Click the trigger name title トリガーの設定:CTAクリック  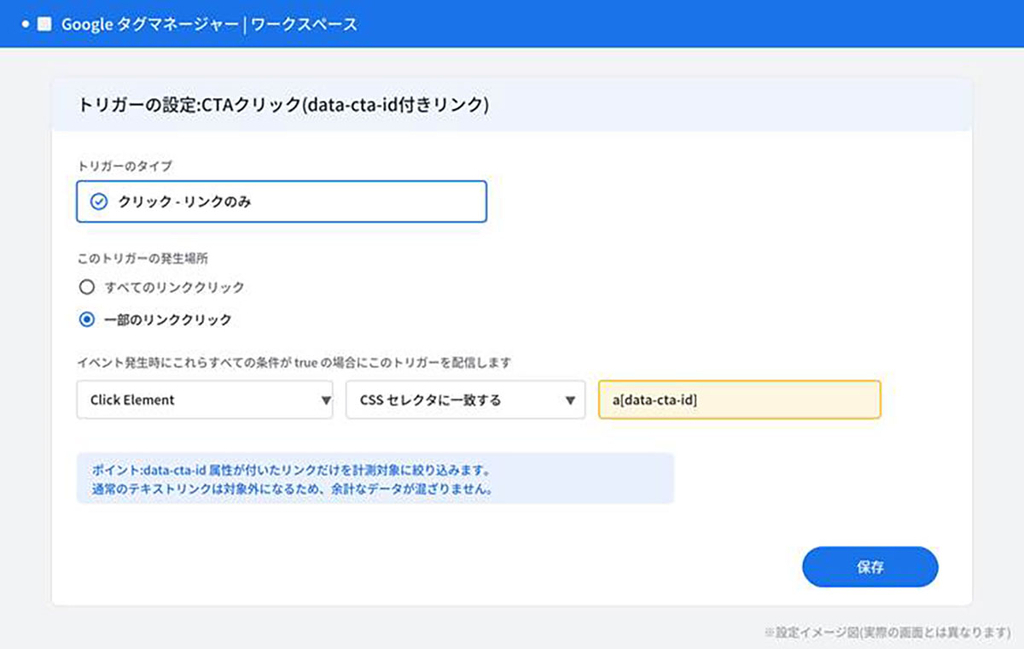point(283,104)
